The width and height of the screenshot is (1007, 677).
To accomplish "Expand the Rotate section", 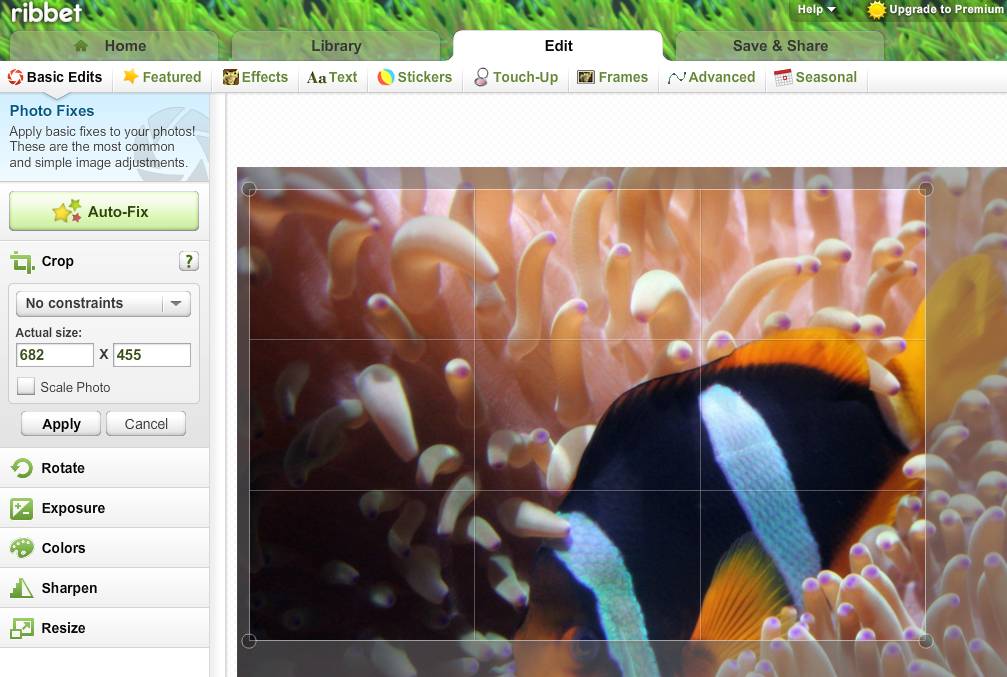I will [105, 468].
